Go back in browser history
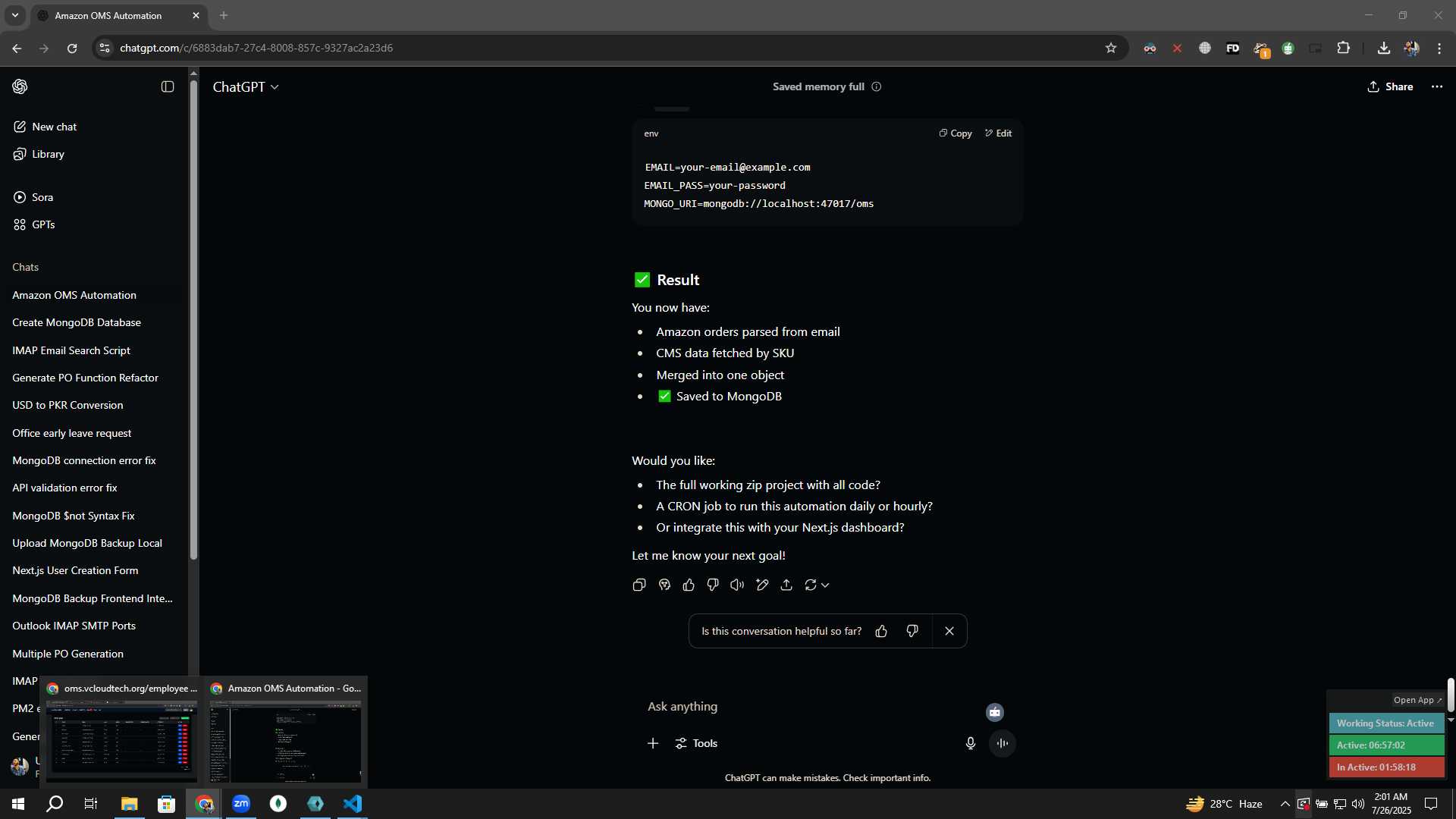Viewport: 1456px width, 819px height. pyautogui.click(x=17, y=48)
